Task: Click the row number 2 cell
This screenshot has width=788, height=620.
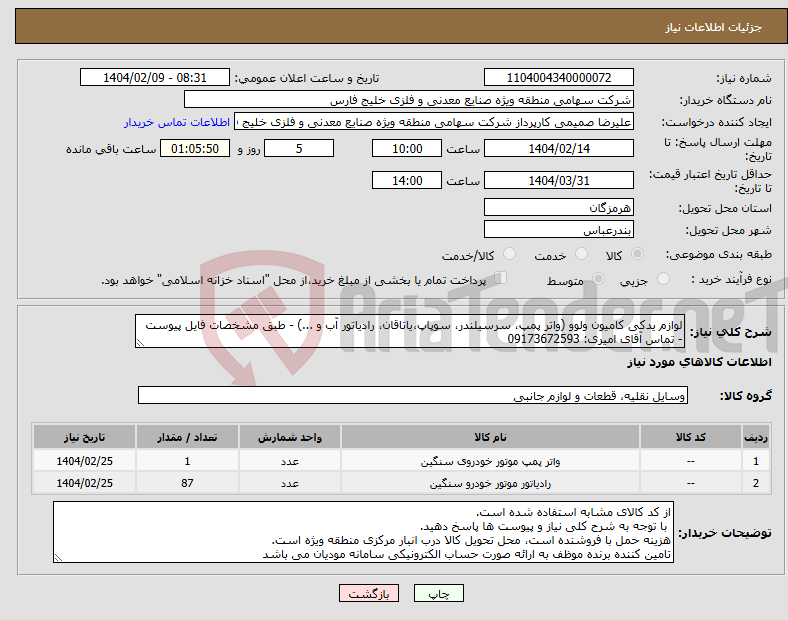Action: (x=755, y=483)
